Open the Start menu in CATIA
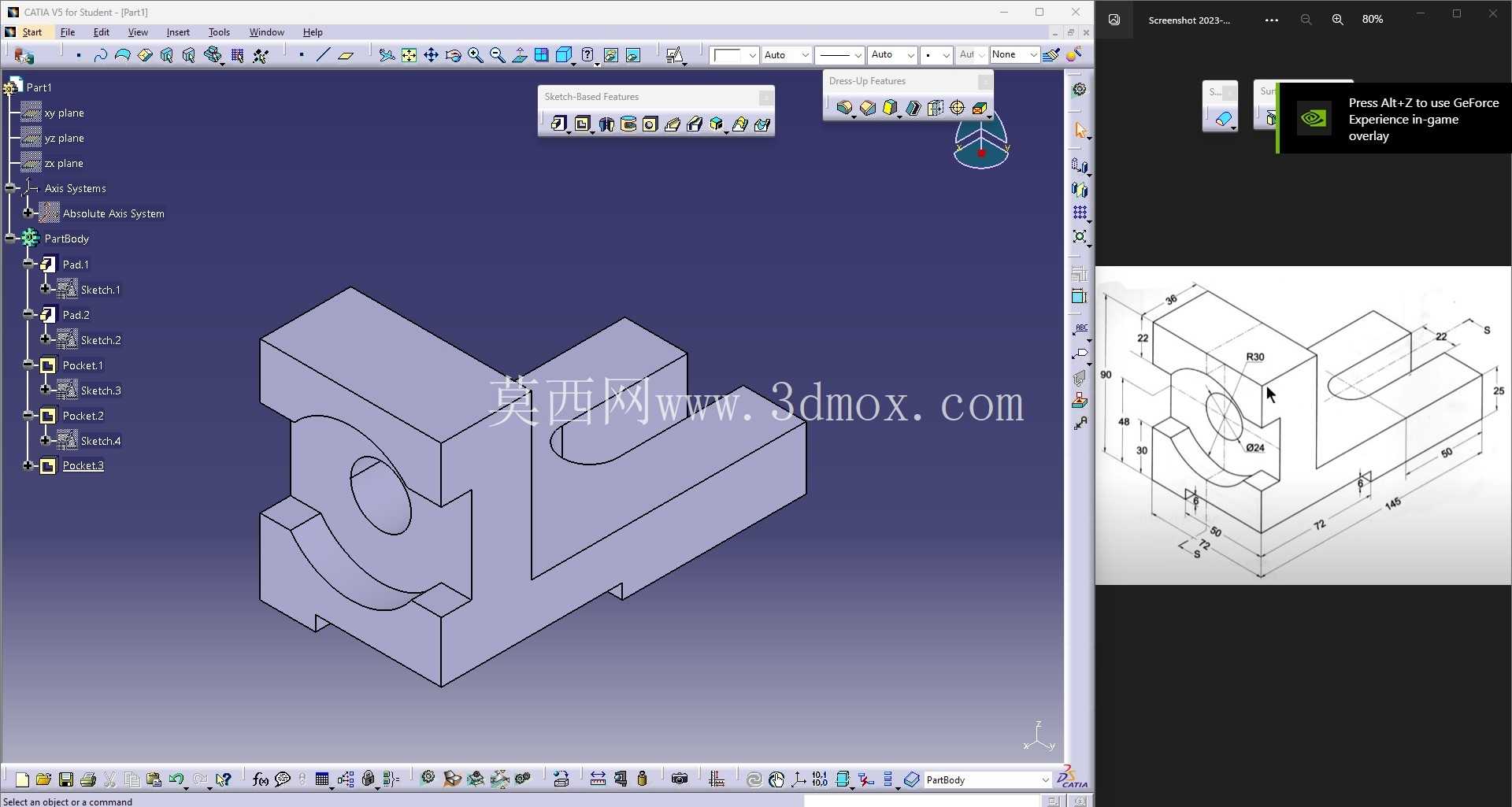Screen dimensions: 1512x807 tap(32, 32)
